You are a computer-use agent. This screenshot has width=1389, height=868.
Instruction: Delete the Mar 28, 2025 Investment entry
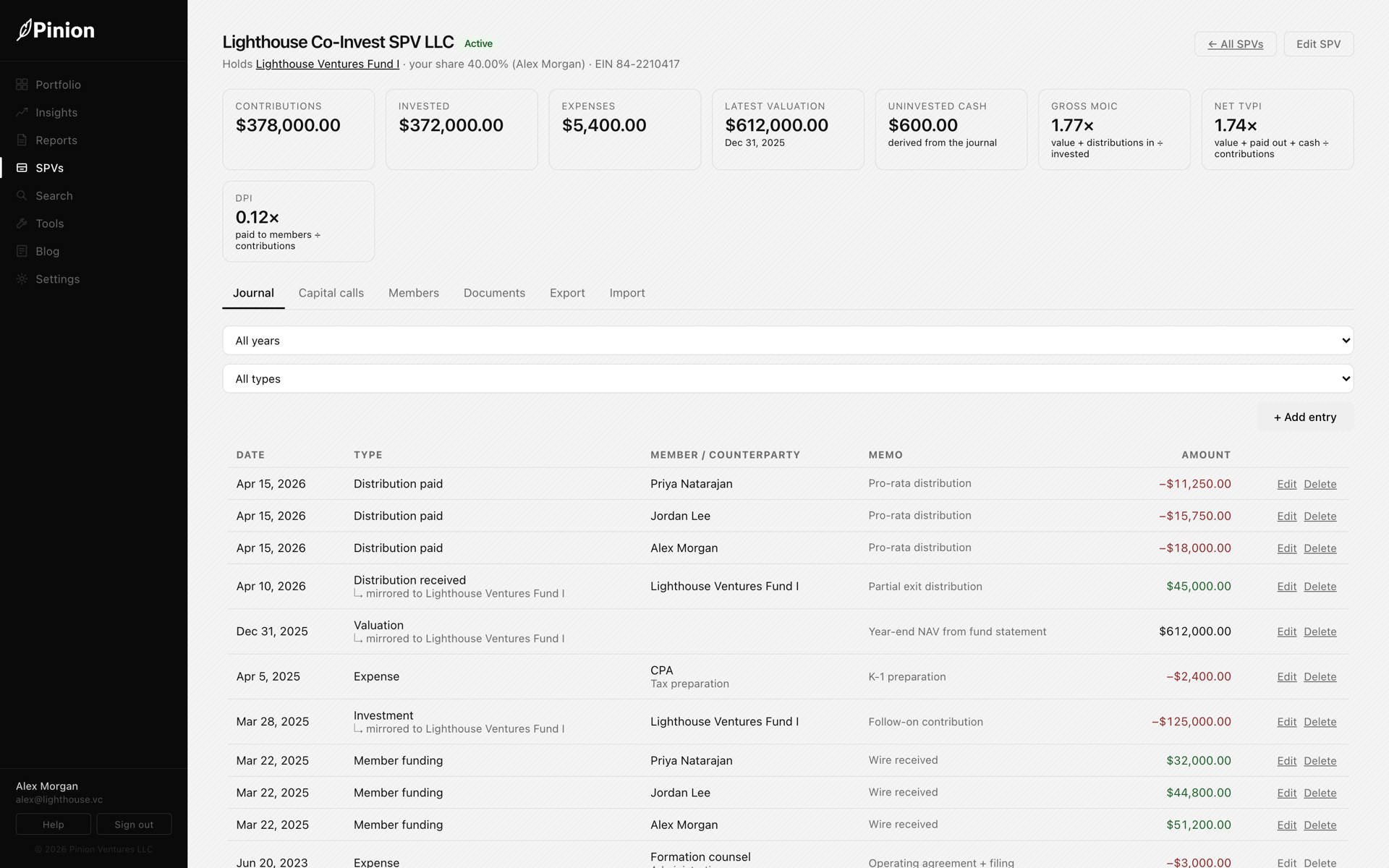(x=1320, y=722)
